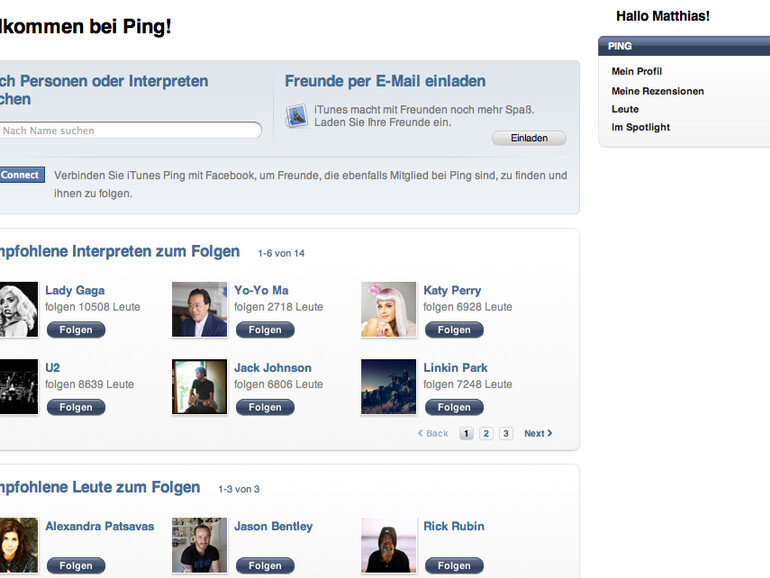770x578 pixels.
Task: Go to the Next artists page
Action: coord(538,434)
